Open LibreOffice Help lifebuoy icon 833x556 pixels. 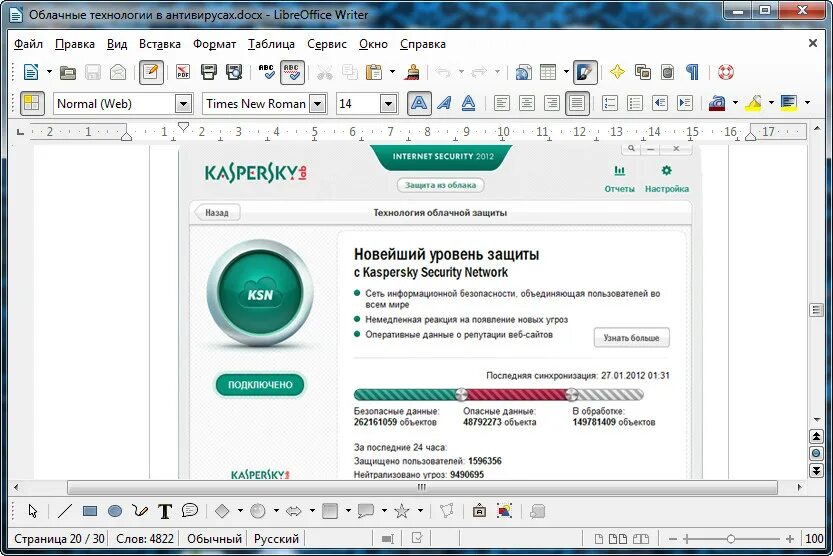coord(726,72)
